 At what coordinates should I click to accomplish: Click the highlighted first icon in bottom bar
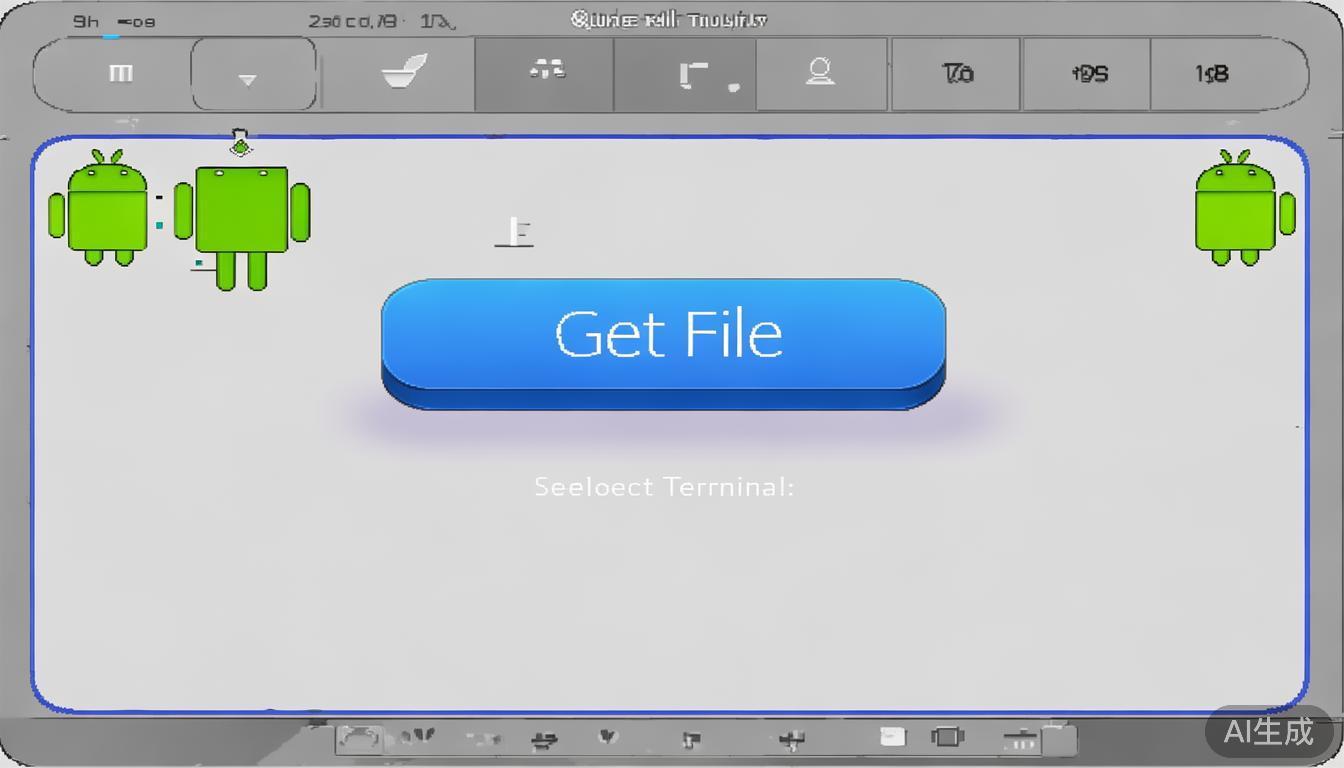tap(358, 739)
